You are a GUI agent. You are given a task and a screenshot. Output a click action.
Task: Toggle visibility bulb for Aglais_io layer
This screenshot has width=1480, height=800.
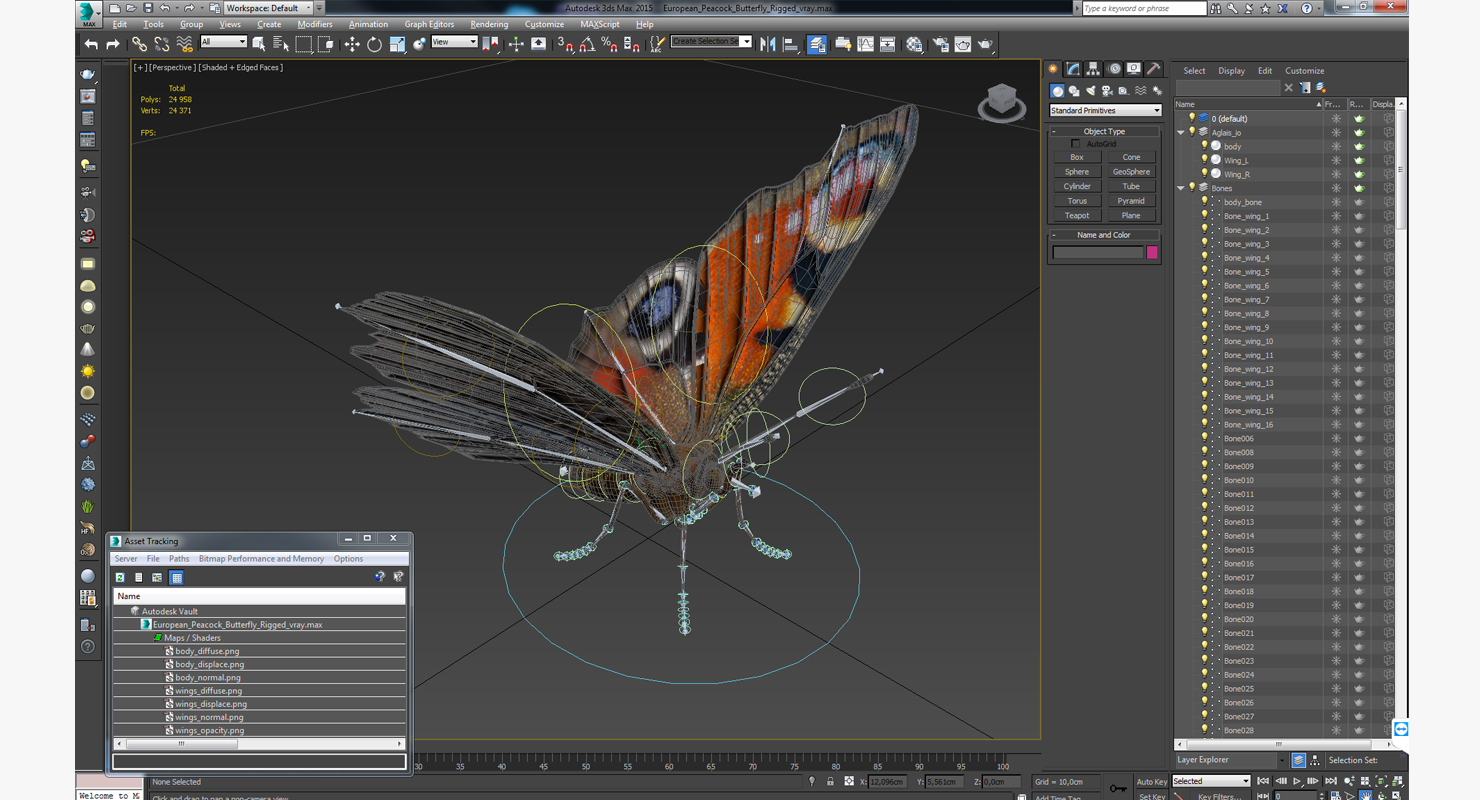[x=1192, y=132]
